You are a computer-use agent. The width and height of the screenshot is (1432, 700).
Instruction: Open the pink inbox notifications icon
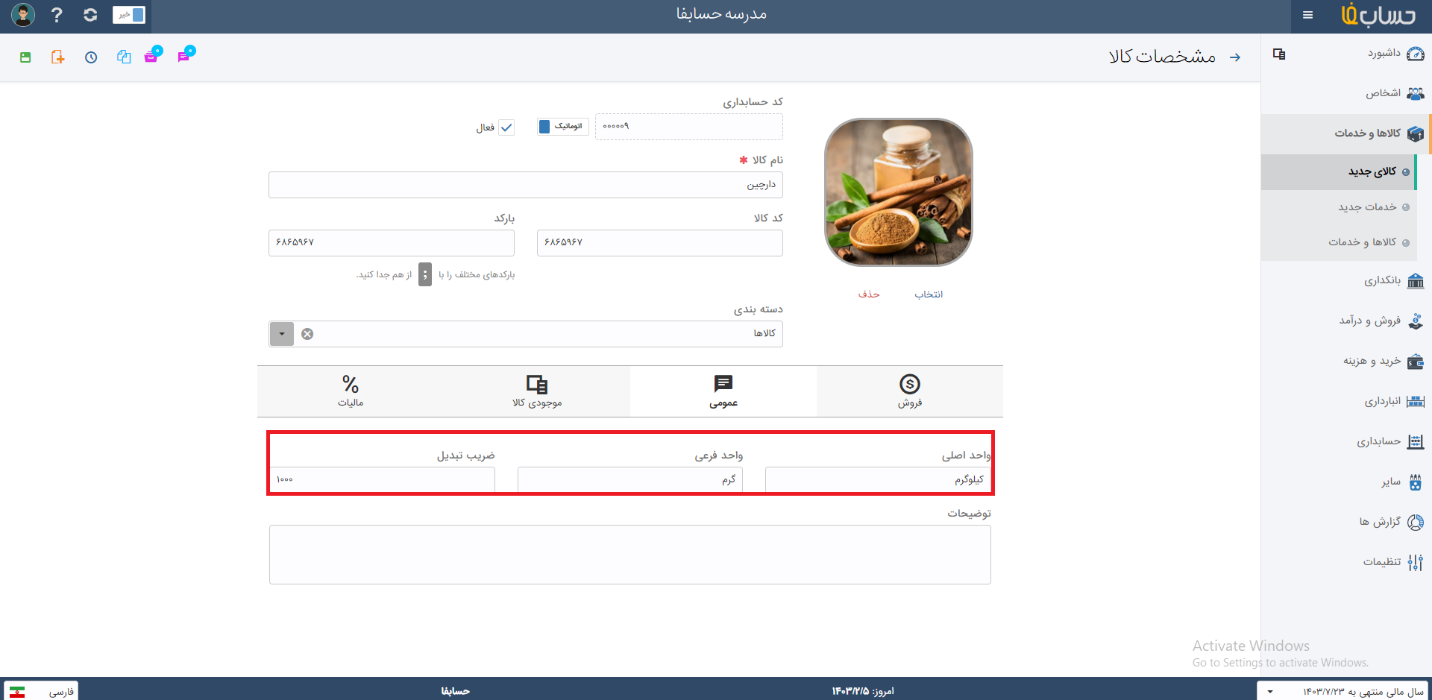click(x=152, y=55)
